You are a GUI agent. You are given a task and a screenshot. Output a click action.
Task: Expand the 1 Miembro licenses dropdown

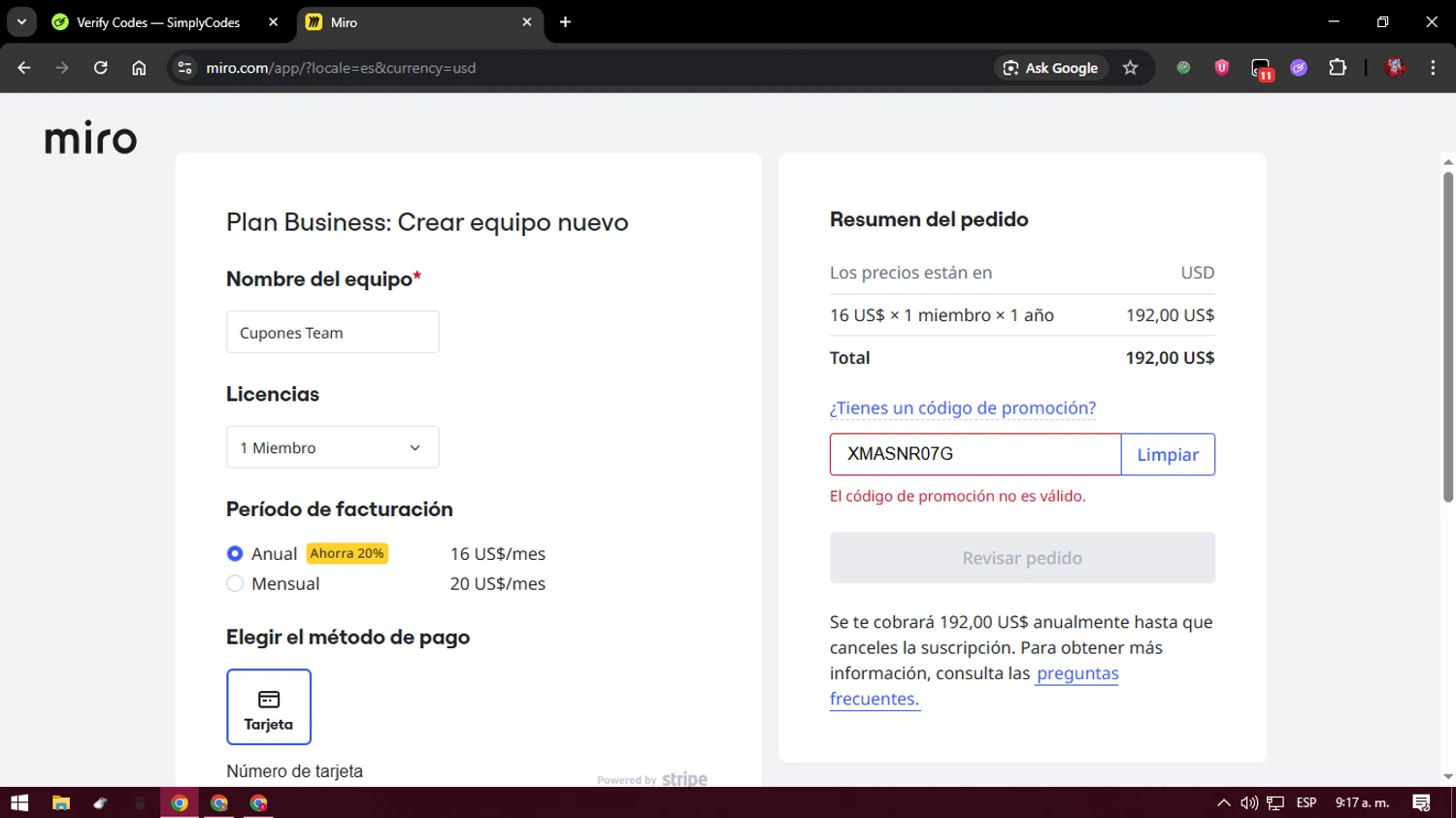point(333,447)
